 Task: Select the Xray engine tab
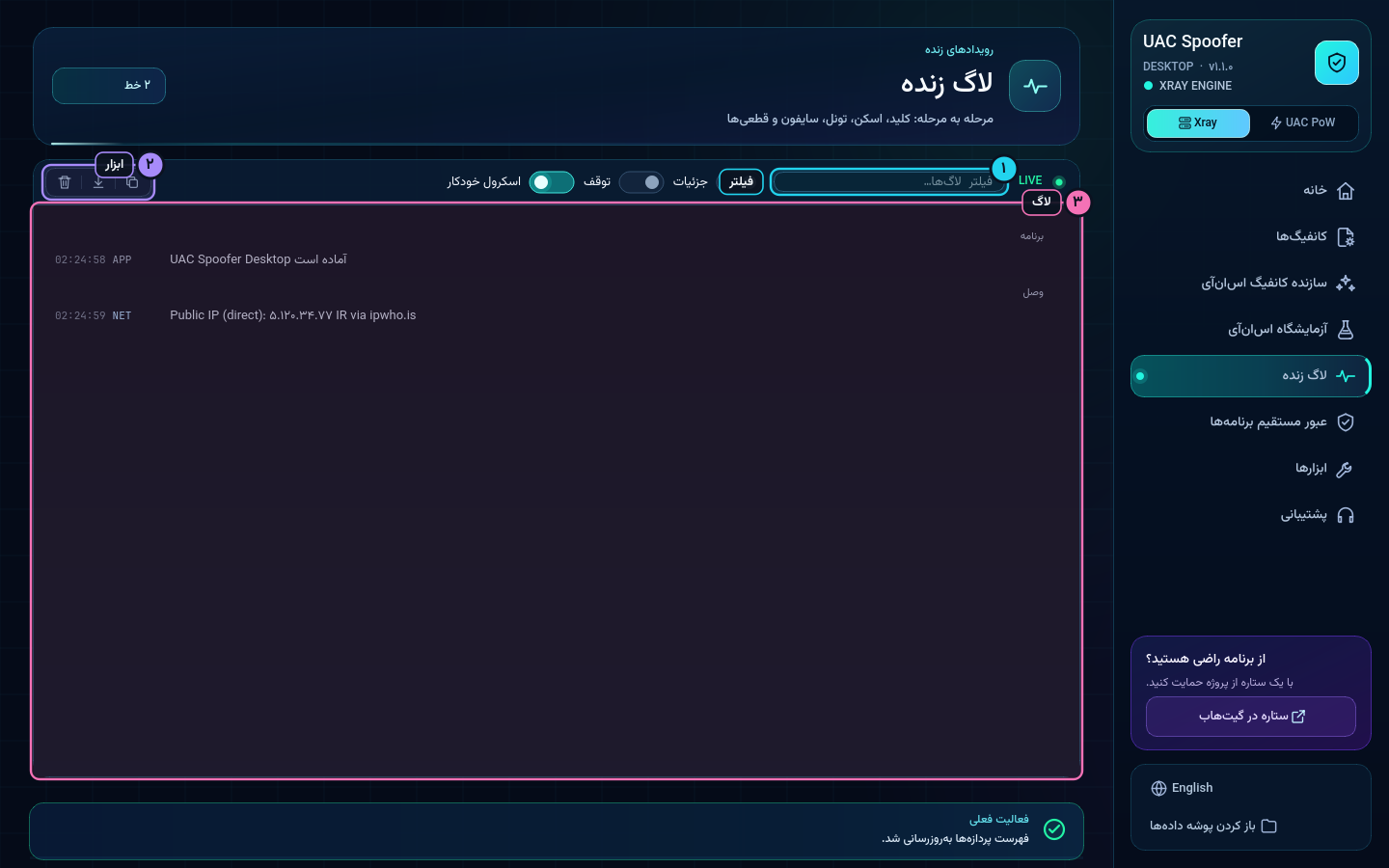(x=1198, y=122)
